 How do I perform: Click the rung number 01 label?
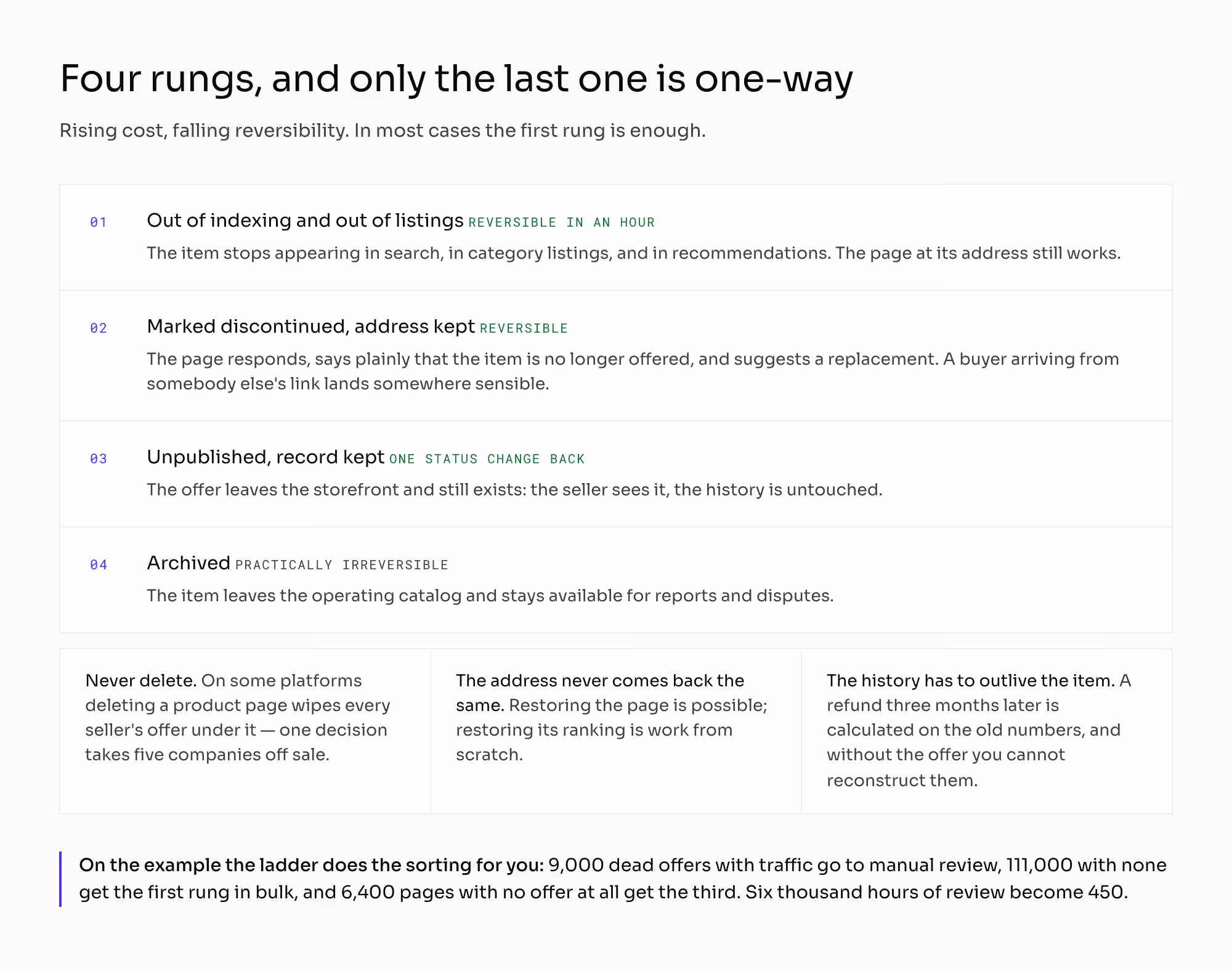[99, 222]
